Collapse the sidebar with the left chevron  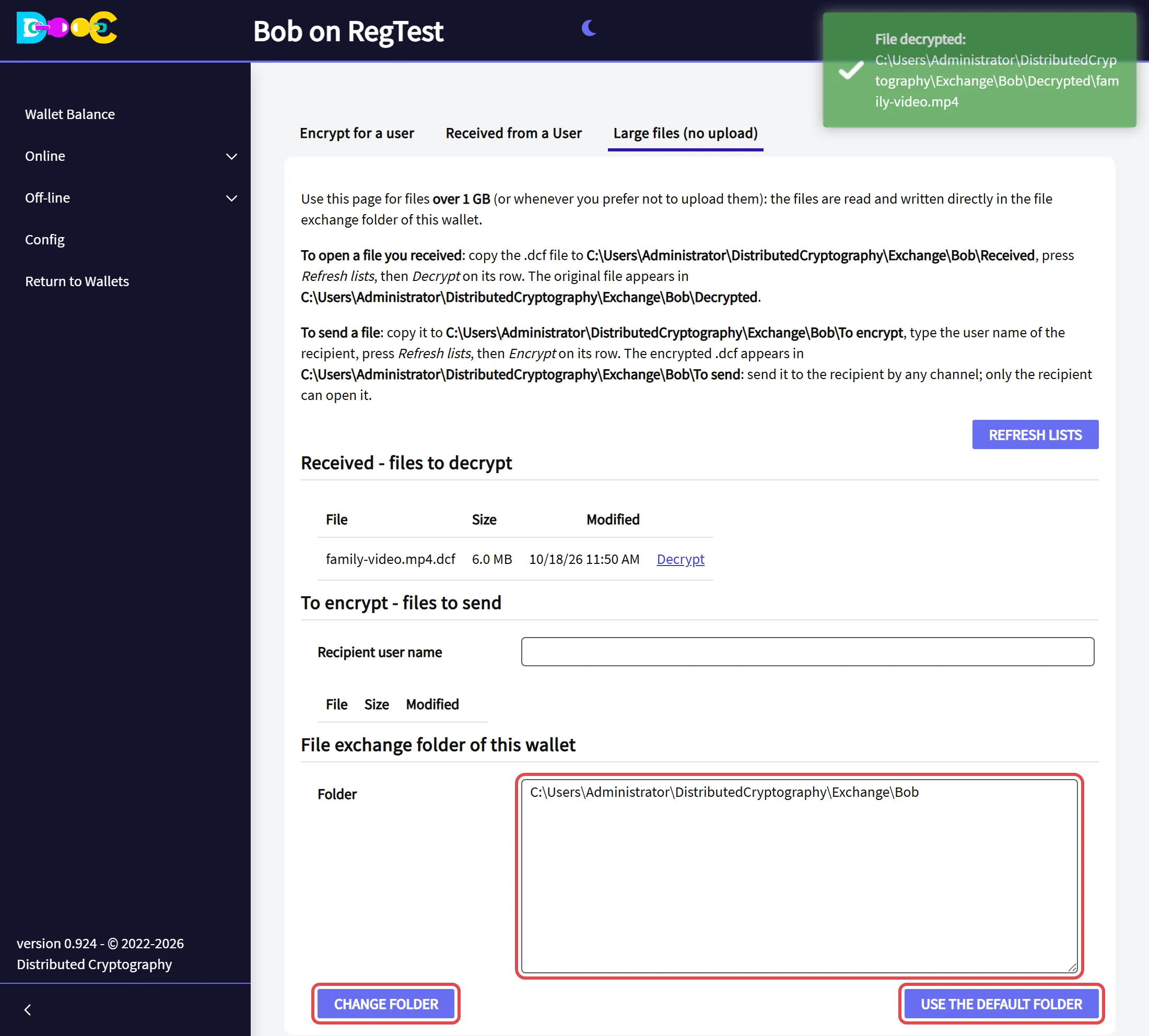pos(27,1009)
